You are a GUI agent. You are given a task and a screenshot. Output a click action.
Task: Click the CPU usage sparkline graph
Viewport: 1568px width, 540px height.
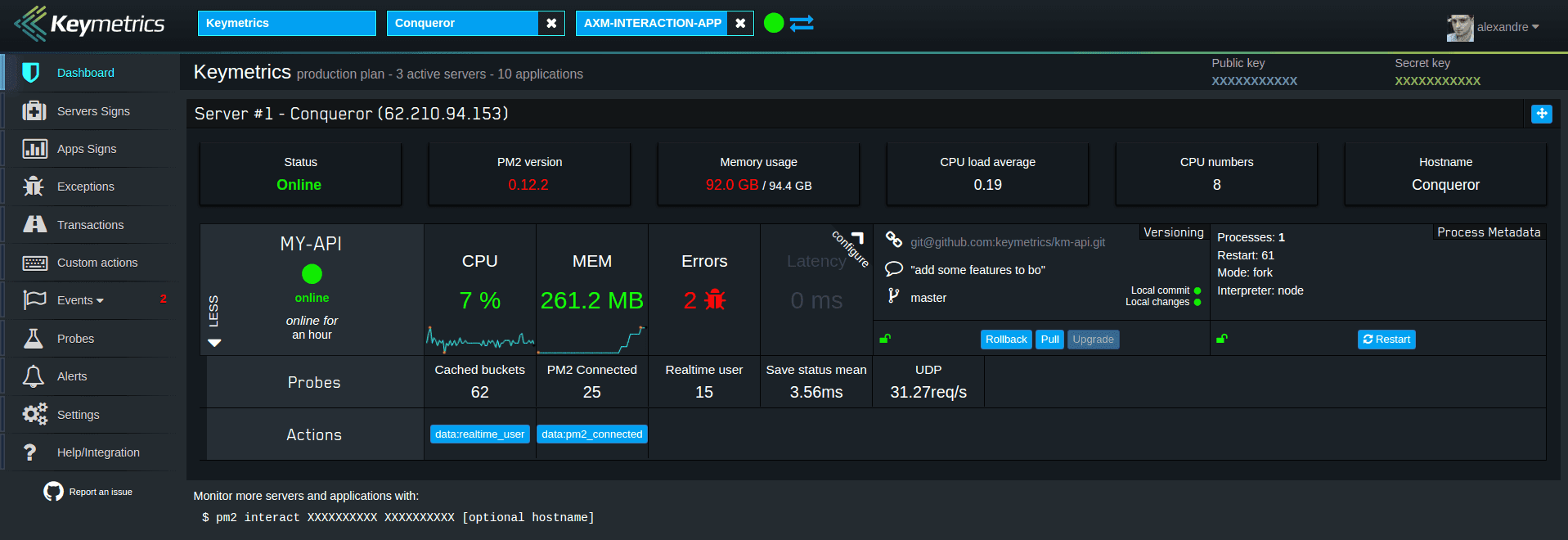pyautogui.click(x=480, y=339)
